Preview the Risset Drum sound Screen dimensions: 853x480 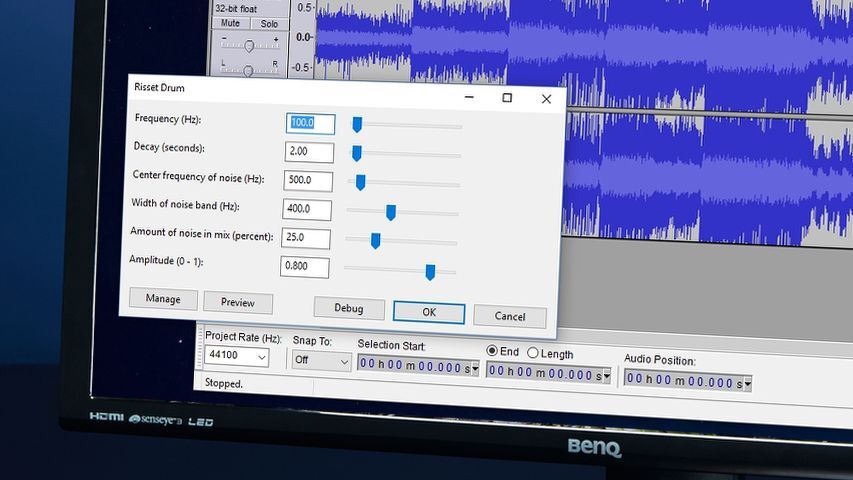(x=238, y=302)
